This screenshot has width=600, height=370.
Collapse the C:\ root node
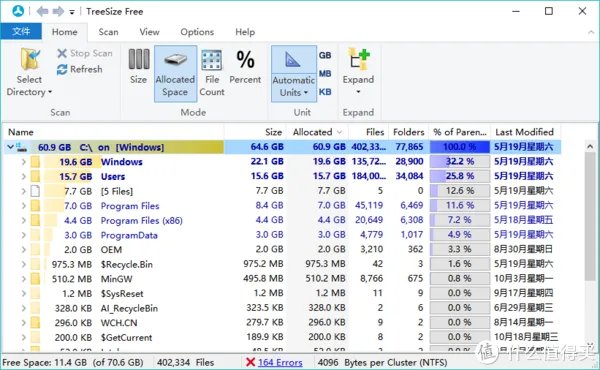click(x=11, y=147)
